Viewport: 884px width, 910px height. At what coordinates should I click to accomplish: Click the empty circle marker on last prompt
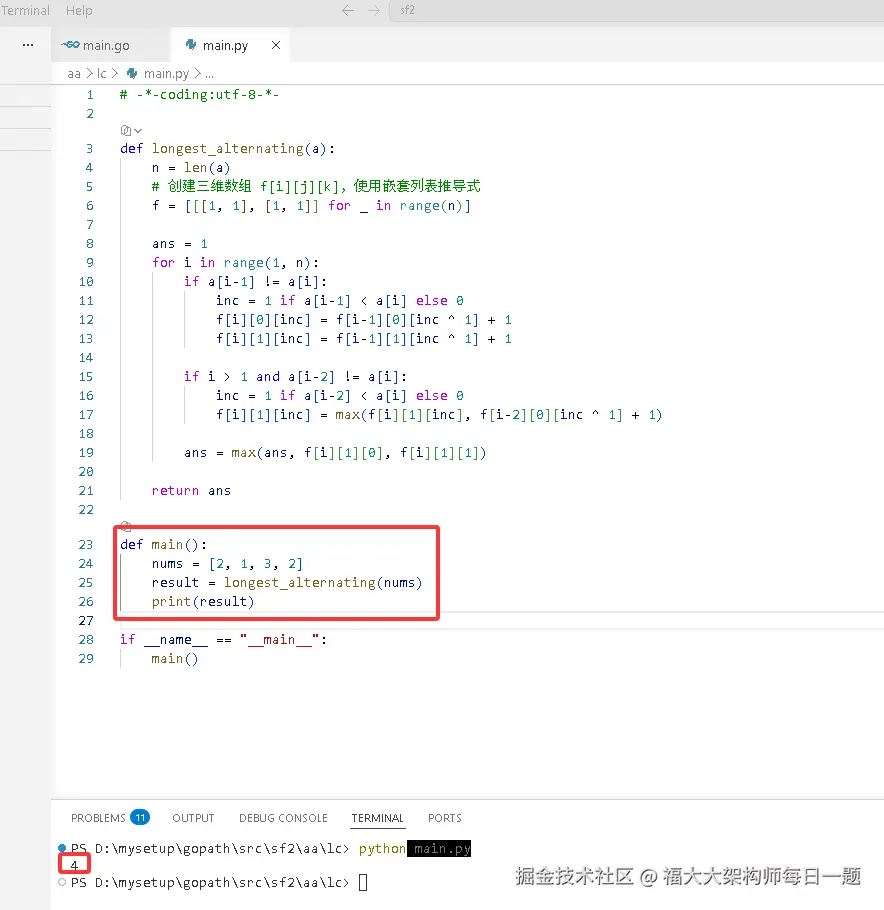[x=62, y=882]
